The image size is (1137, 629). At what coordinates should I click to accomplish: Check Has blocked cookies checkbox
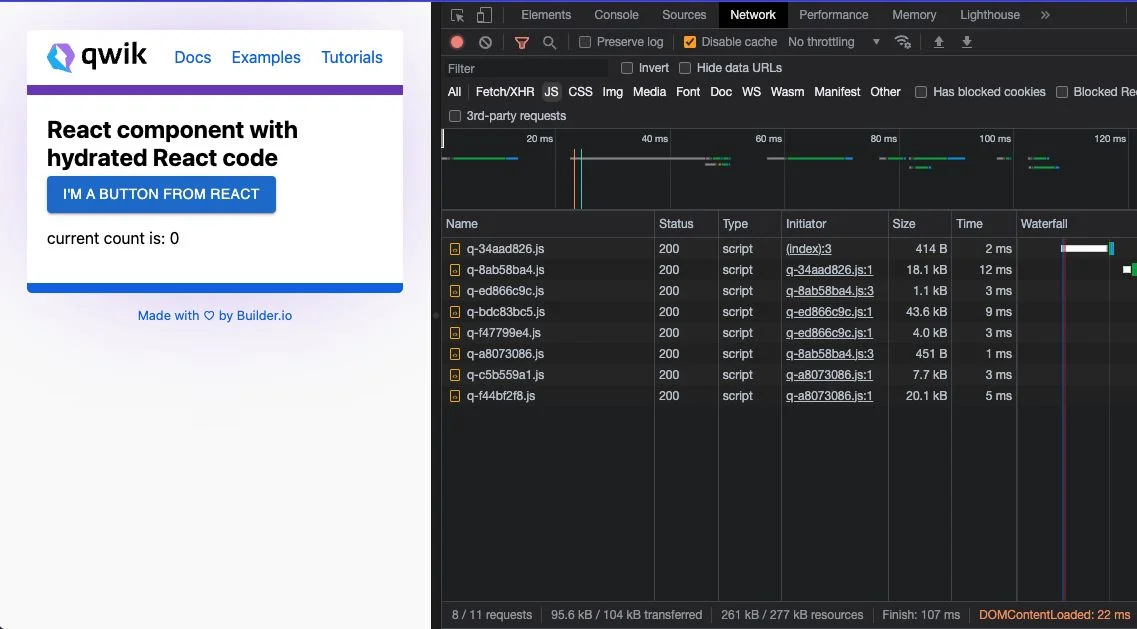pyautogui.click(x=921, y=92)
